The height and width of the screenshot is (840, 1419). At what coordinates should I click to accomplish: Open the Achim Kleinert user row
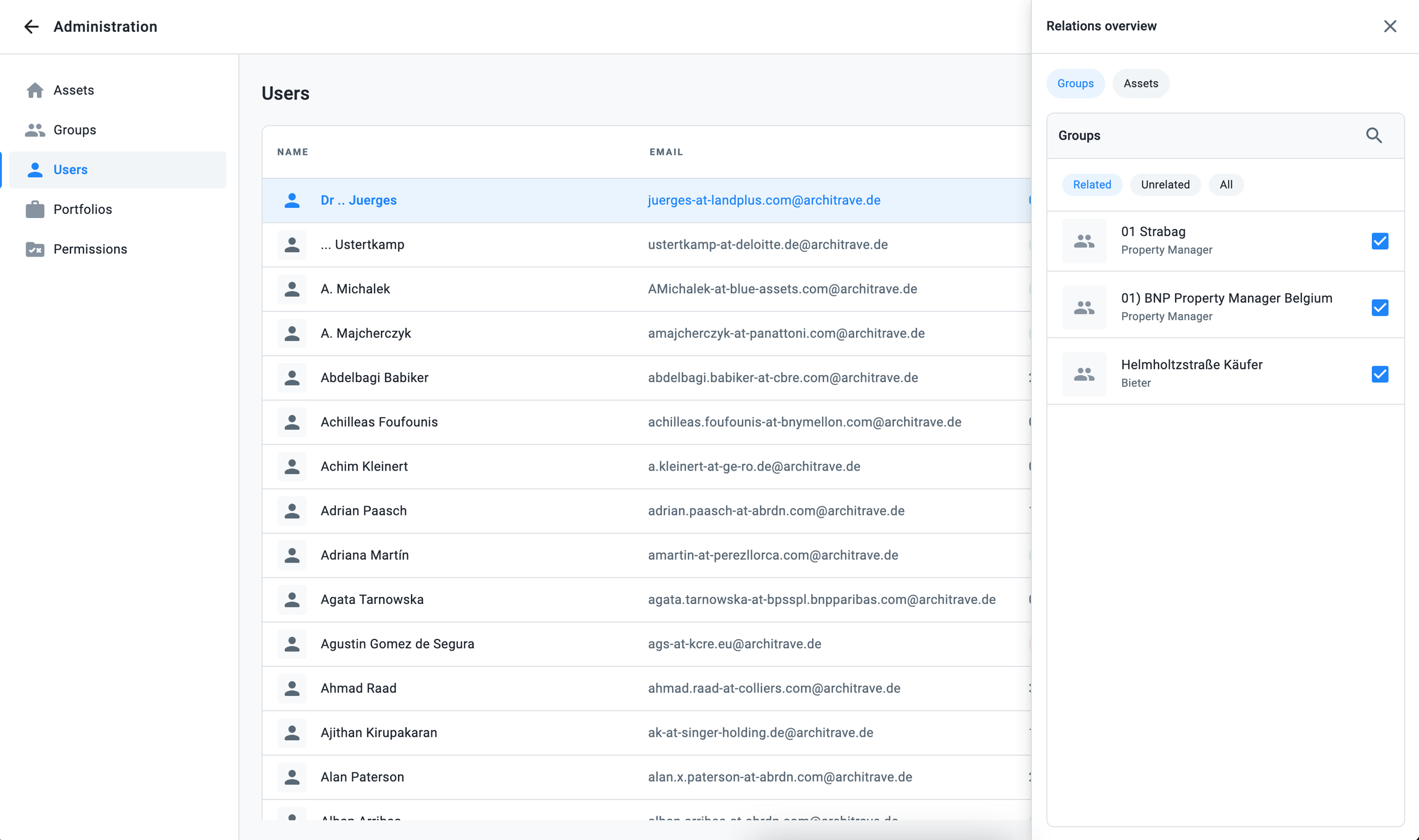coord(364,467)
